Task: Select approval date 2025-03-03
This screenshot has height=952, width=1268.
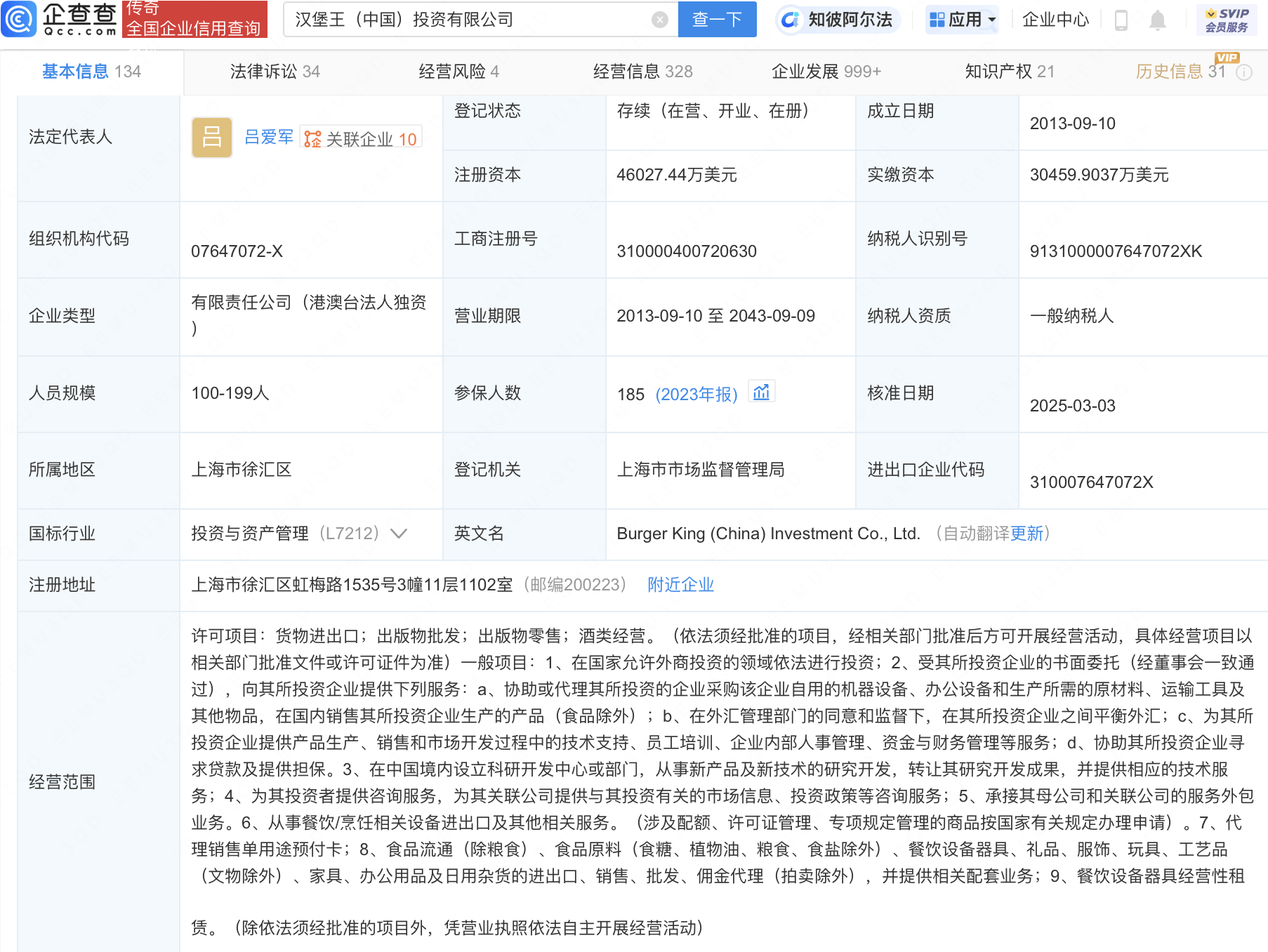Action: click(x=1072, y=406)
